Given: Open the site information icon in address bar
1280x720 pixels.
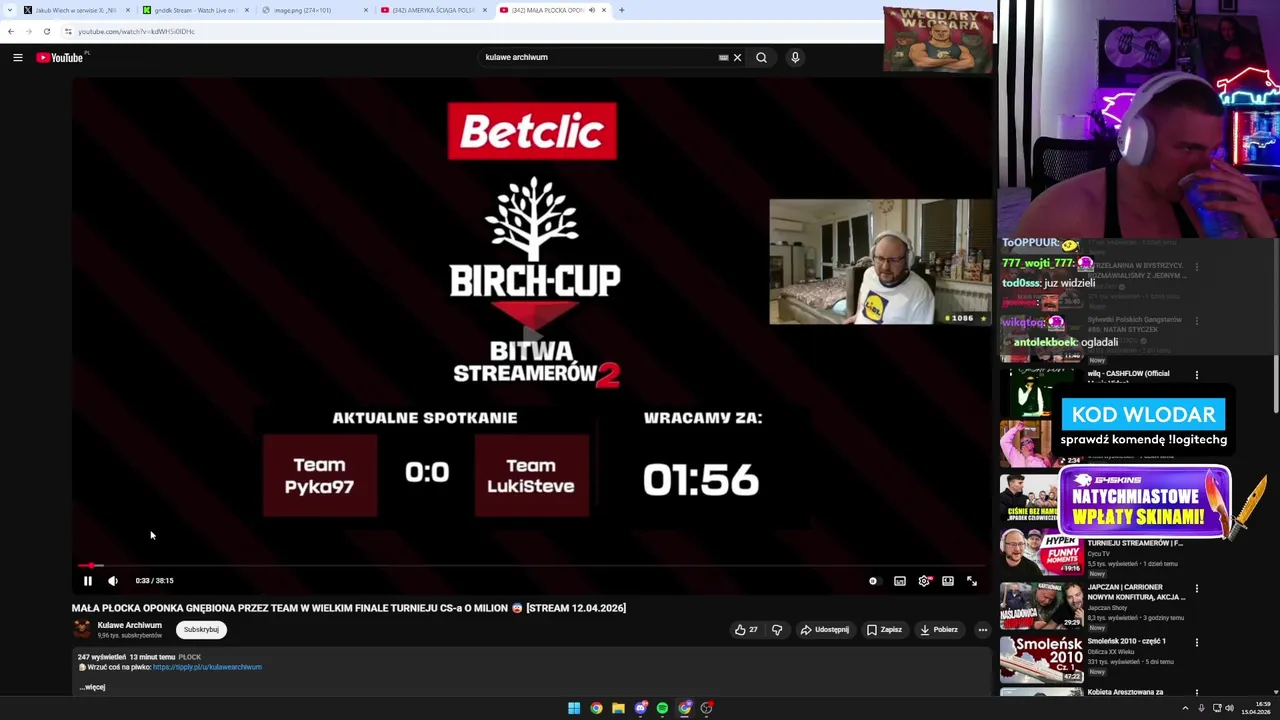Looking at the screenshot, I should point(68,31).
